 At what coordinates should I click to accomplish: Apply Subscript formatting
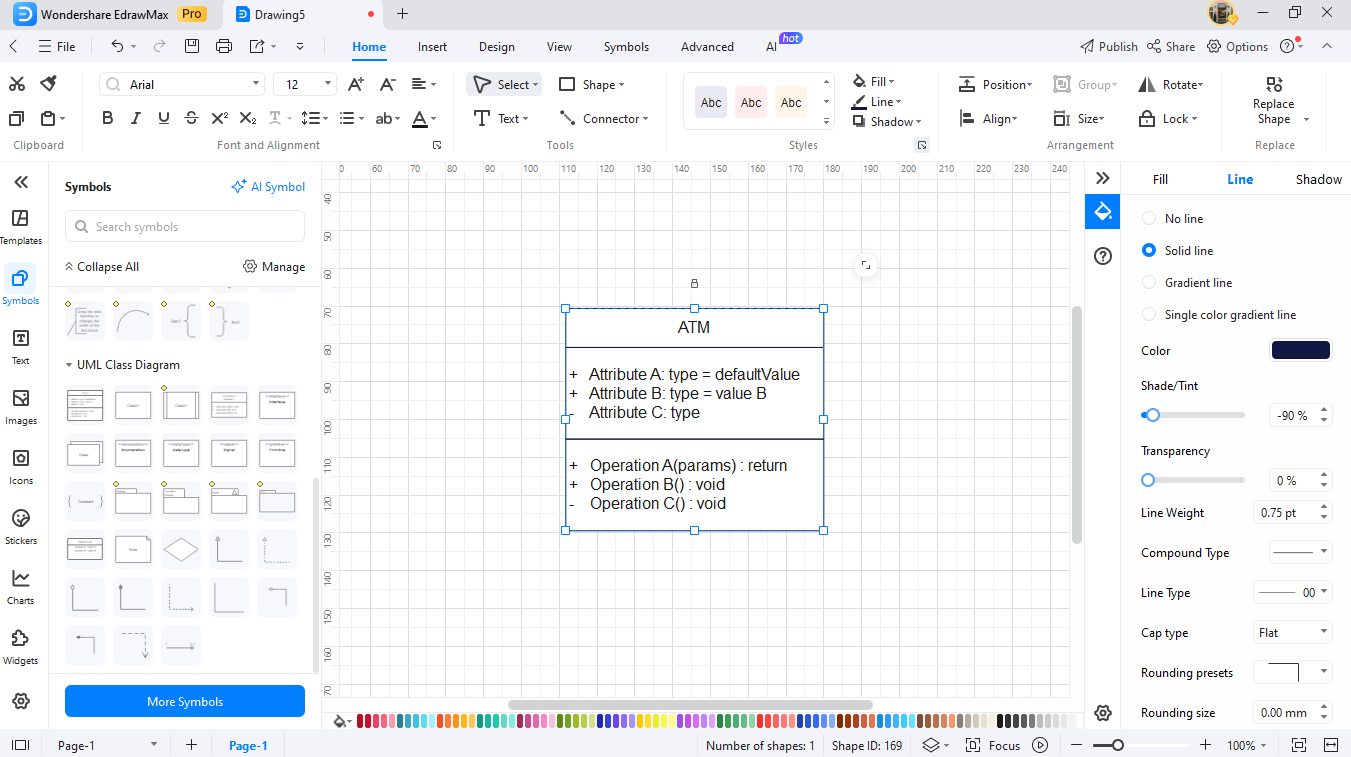click(x=249, y=118)
